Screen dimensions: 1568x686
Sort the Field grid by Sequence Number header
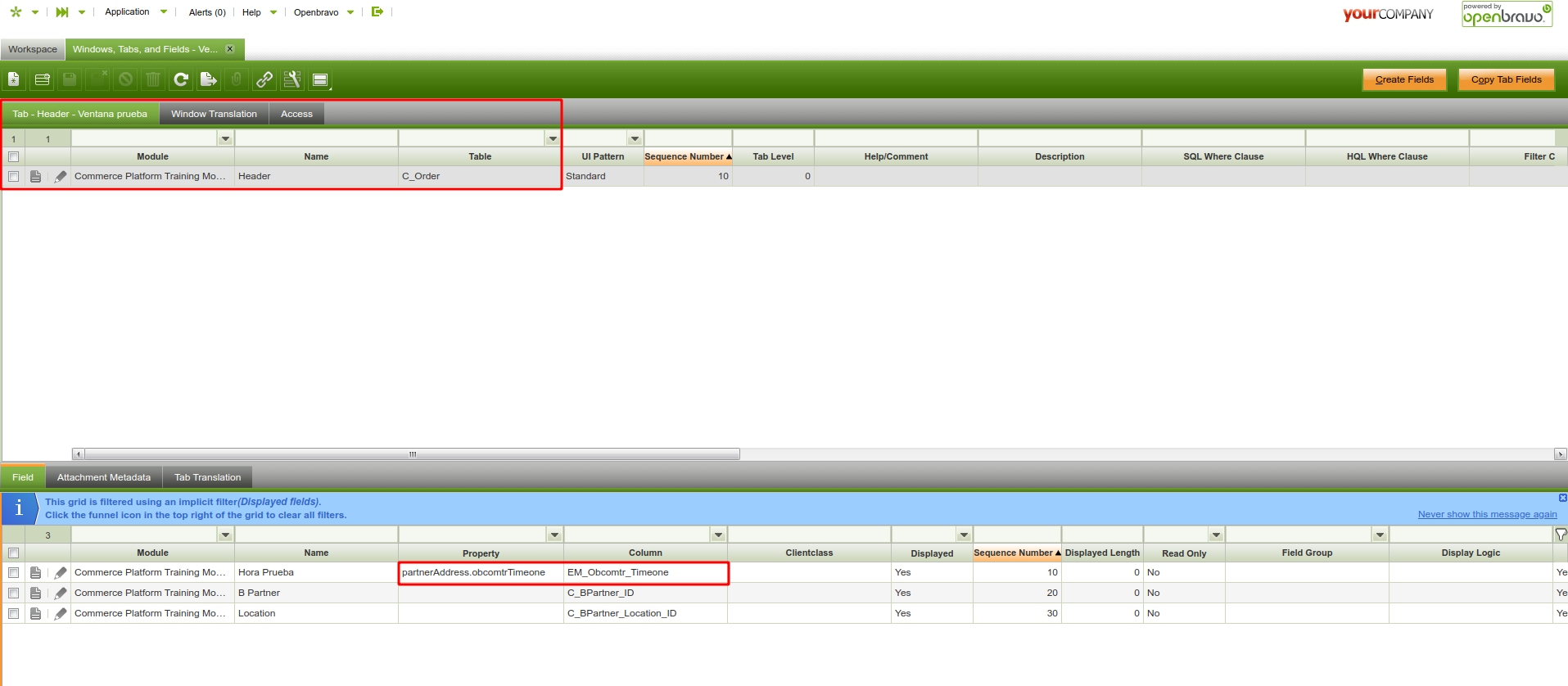[x=1017, y=553]
